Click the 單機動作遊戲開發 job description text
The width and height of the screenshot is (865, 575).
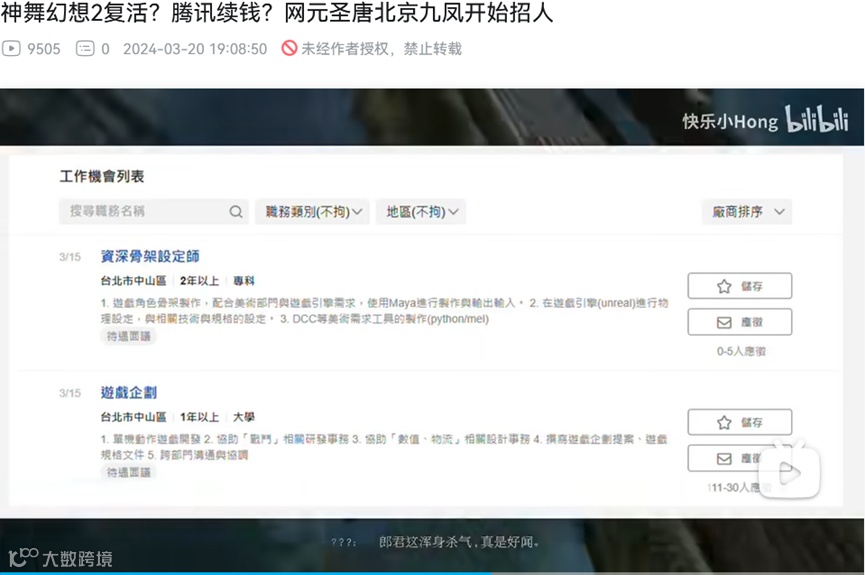point(384,447)
